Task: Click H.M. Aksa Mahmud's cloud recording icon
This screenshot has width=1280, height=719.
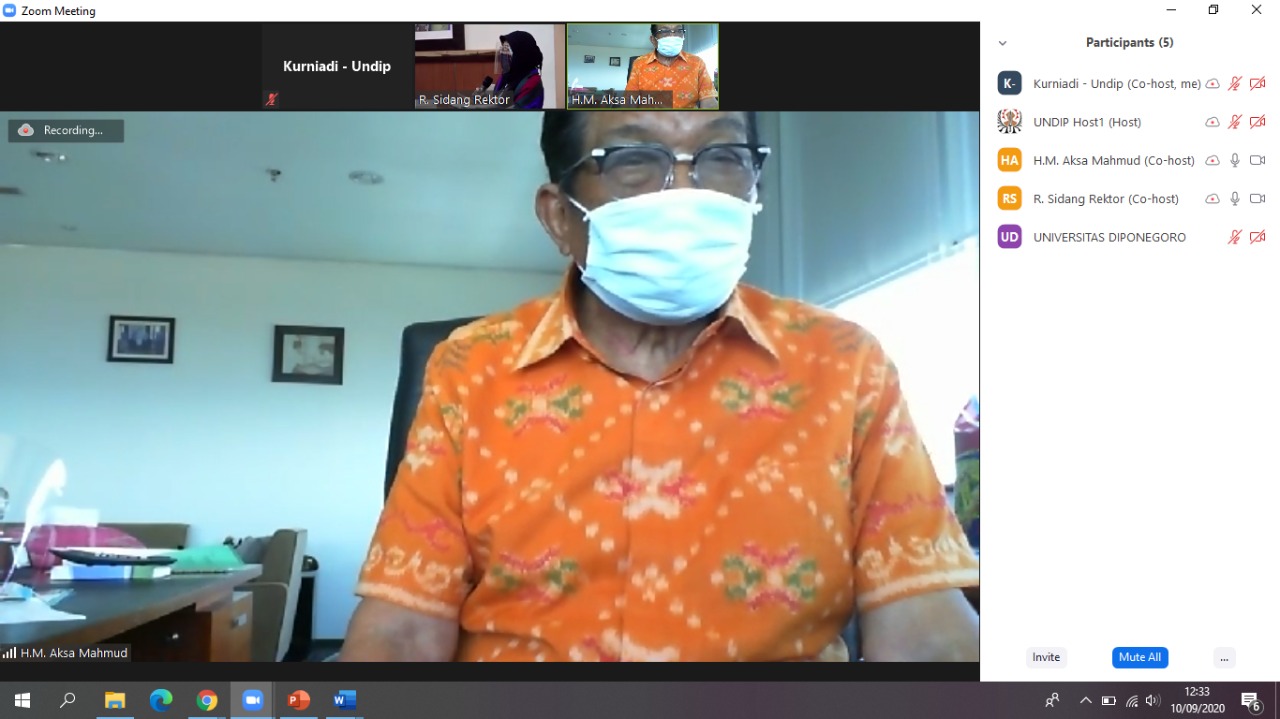Action: pos(1212,160)
